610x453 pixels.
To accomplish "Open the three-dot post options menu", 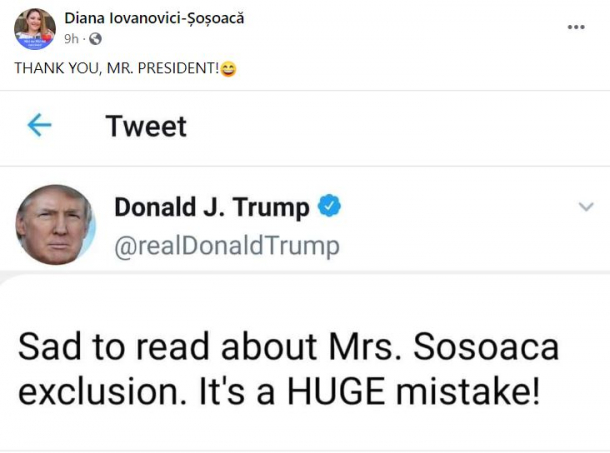I will (576, 27).
